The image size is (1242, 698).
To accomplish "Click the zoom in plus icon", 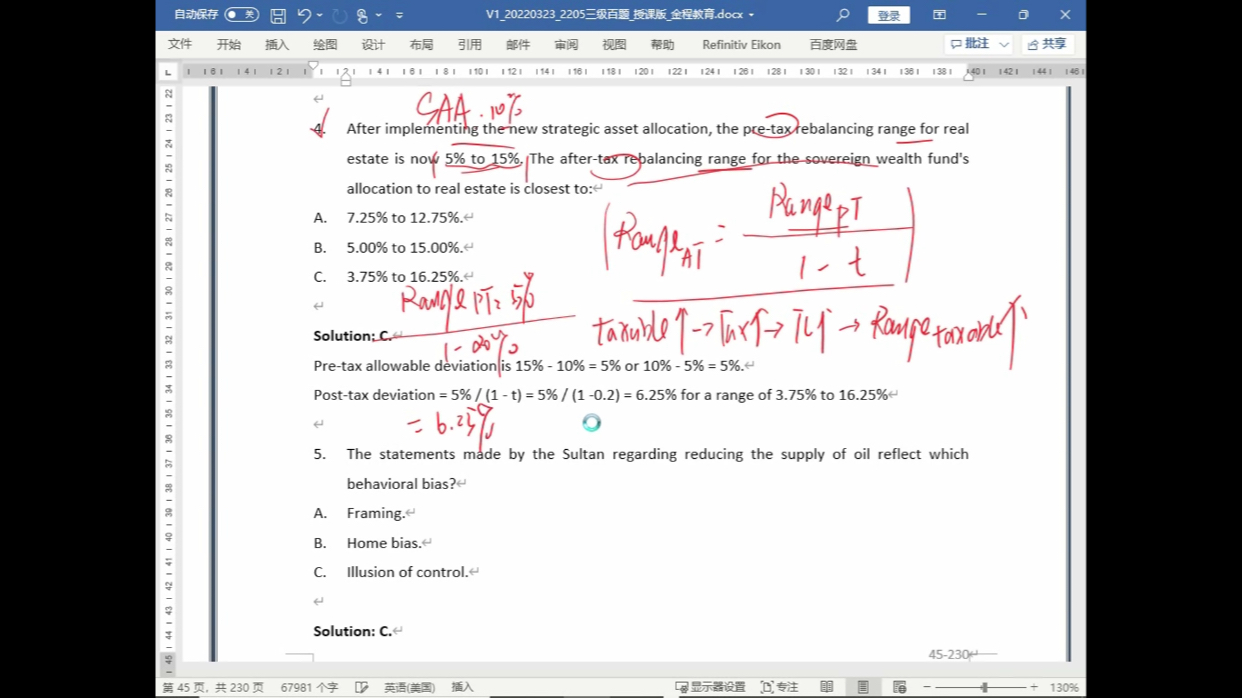I will click(x=1033, y=687).
